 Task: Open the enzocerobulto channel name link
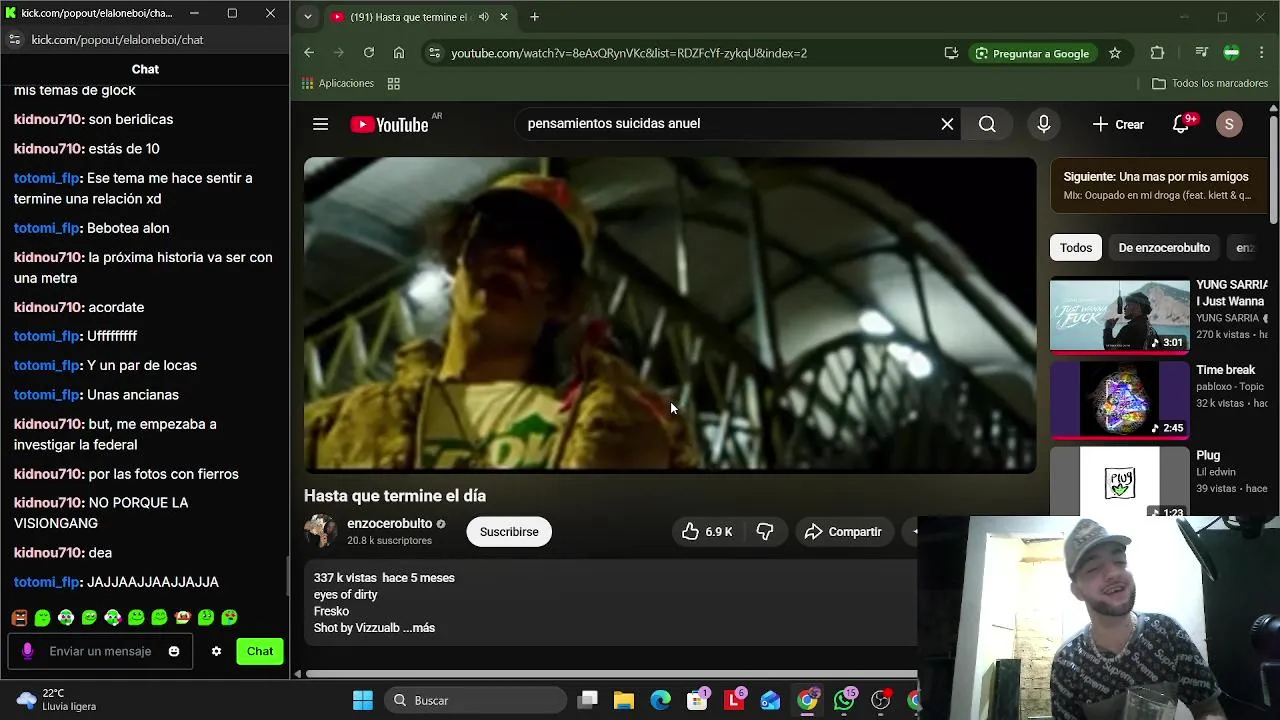coord(389,523)
